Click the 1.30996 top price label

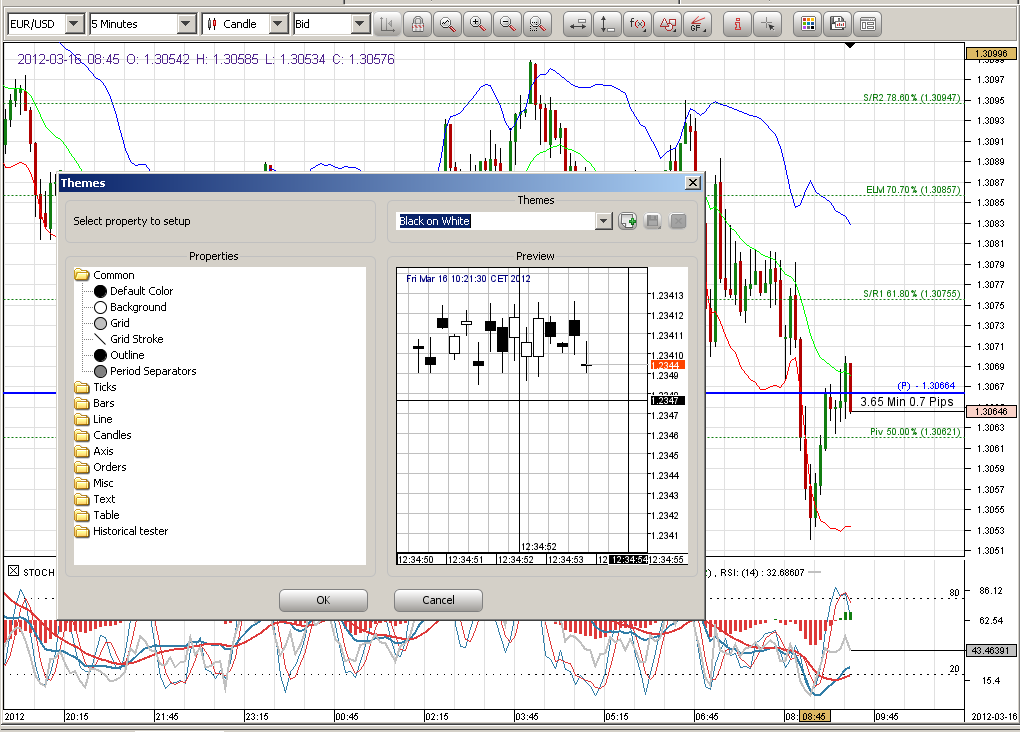[x=990, y=53]
